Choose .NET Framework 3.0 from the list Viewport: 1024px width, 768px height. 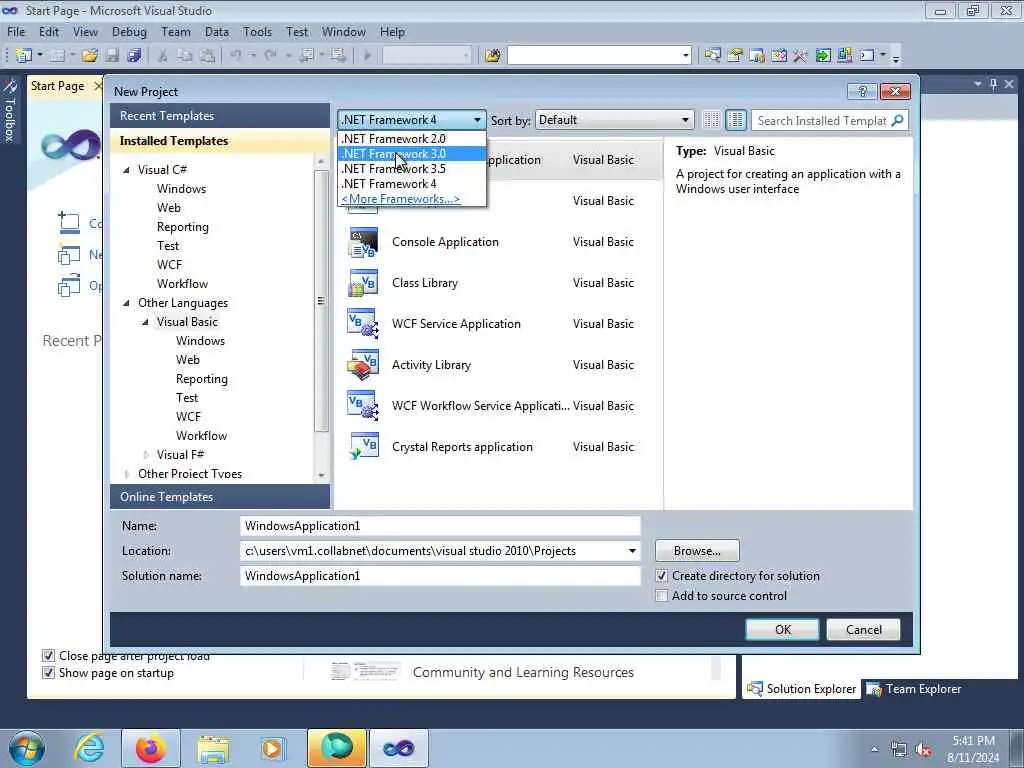(412, 154)
